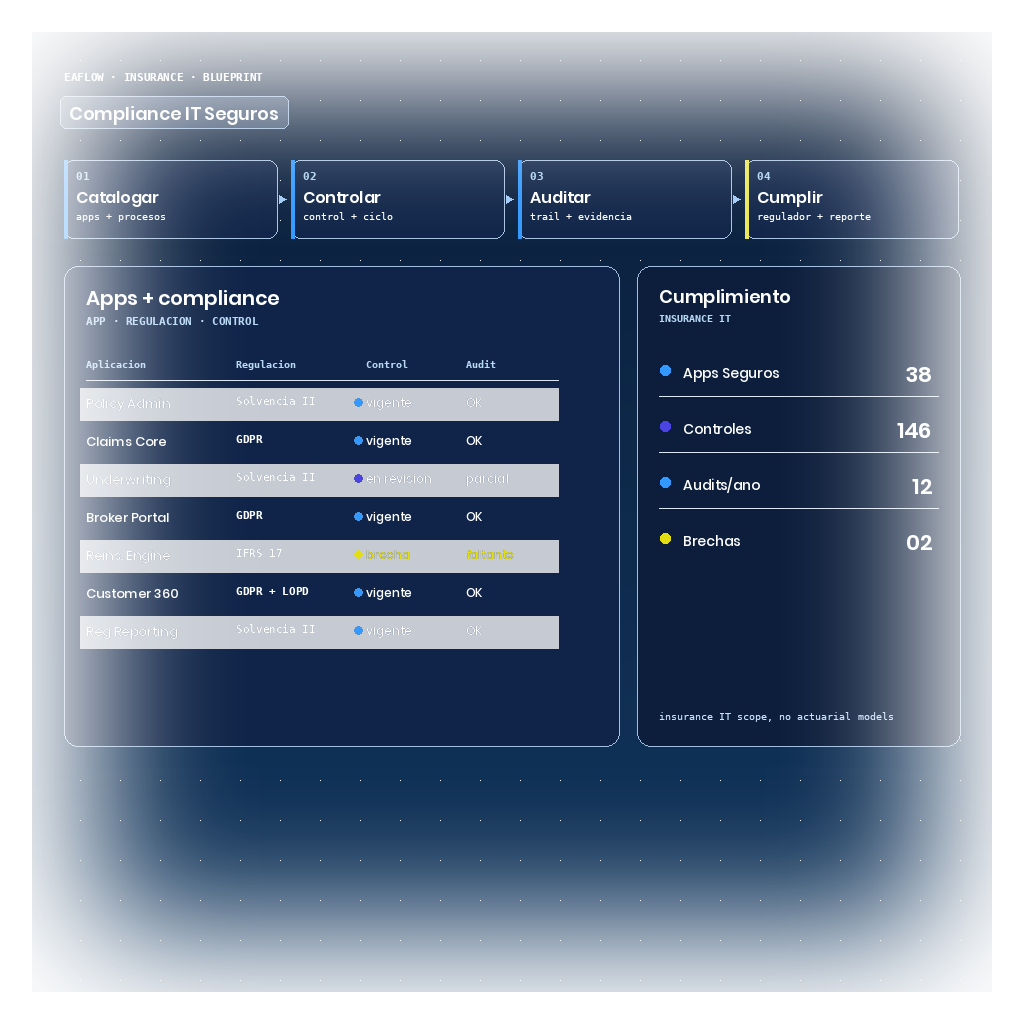Click arrow between Controlar and Auditar
Image resolution: width=1024 pixels, height=1024 pixels.
point(510,199)
